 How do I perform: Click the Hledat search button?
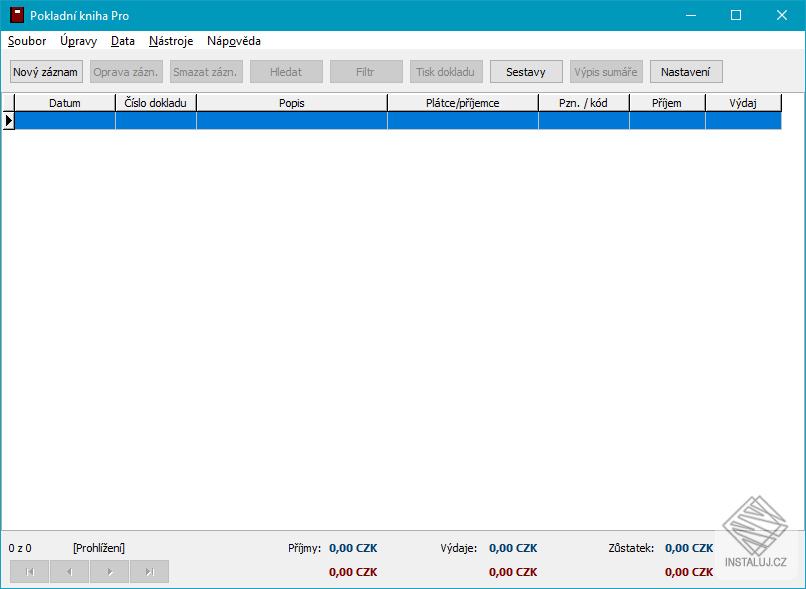286,72
